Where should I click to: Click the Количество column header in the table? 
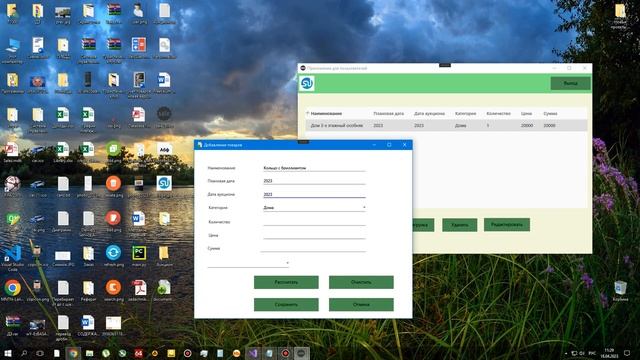click(x=498, y=113)
